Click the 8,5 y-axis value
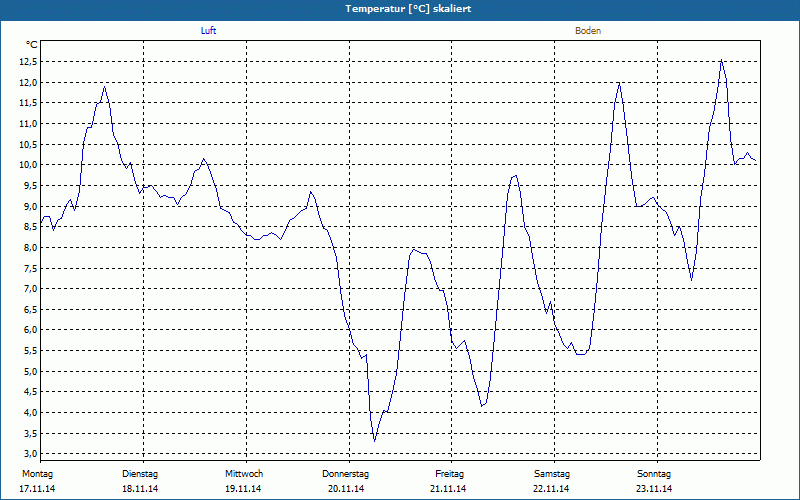The image size is (800, 500). (31, 227)
